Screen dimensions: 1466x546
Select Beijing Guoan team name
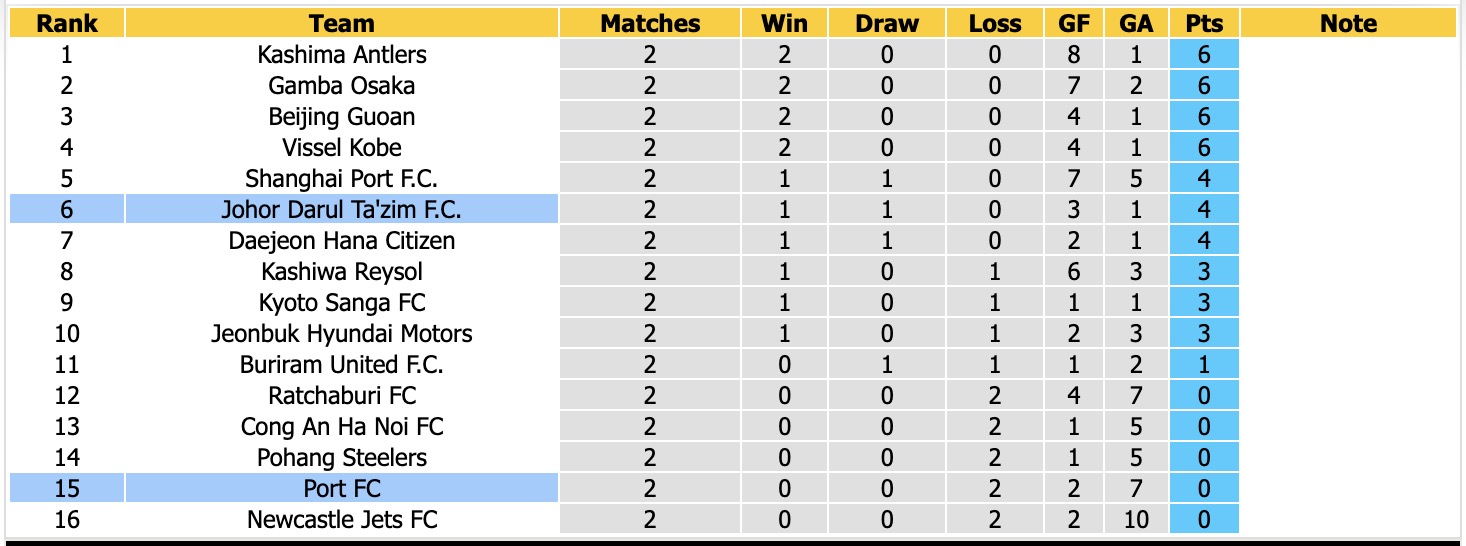(x=342, y=116)
